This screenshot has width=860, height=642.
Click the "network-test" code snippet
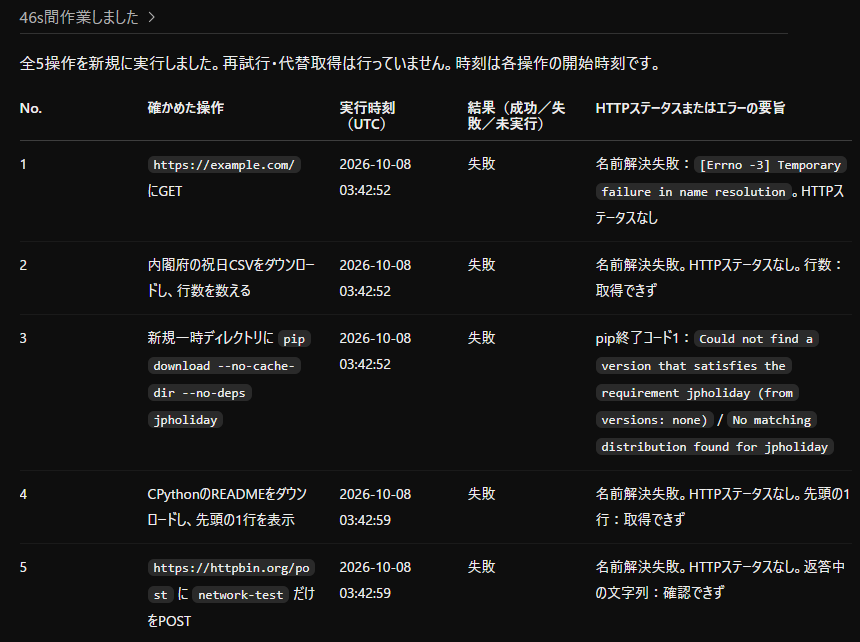(x=241, y=595)
